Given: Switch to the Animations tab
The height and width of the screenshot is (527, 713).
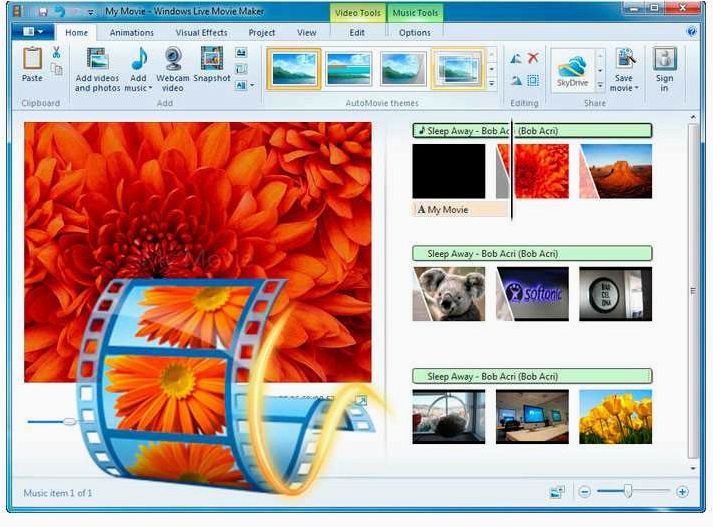Looking at the screenshot, I should click(132, 33).
